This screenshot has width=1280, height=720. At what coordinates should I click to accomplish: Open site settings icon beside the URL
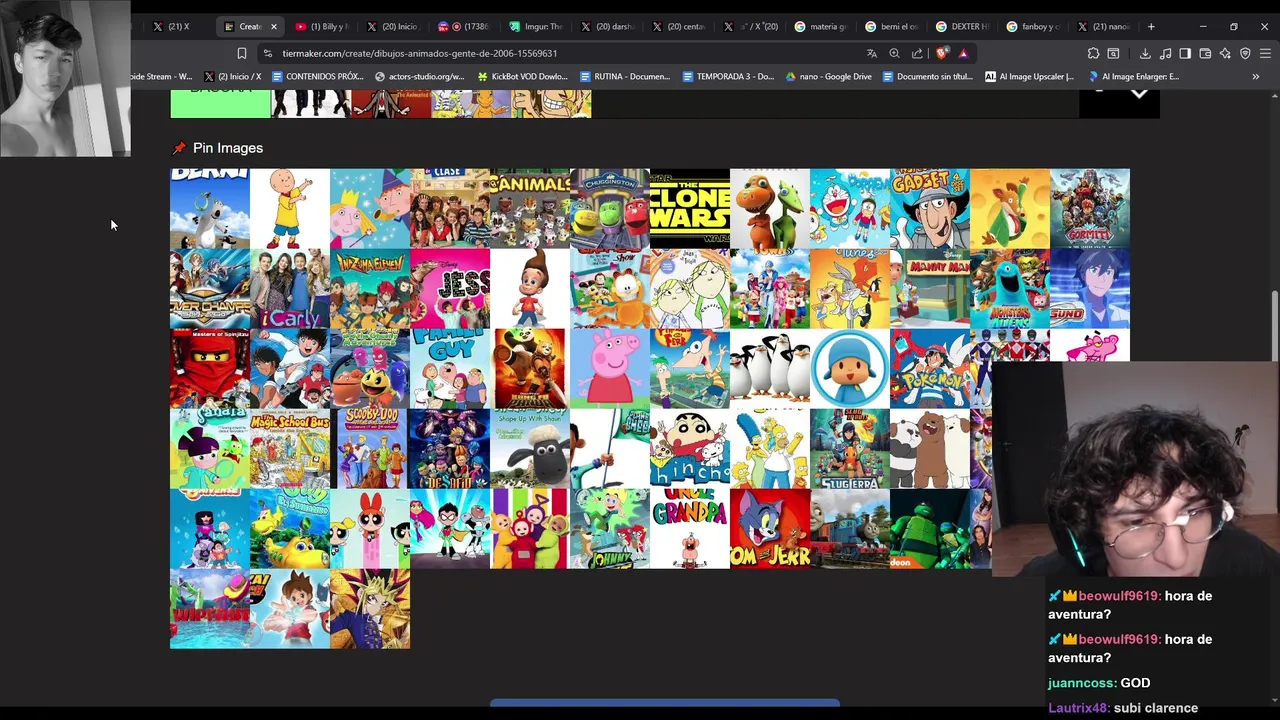point(267,53)
